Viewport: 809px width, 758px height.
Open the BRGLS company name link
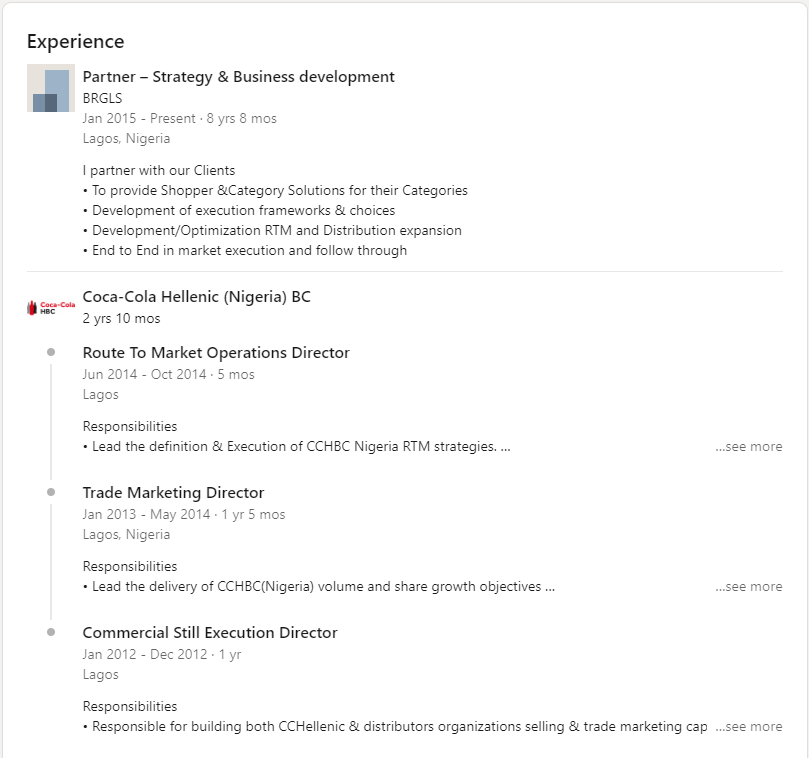101,98
